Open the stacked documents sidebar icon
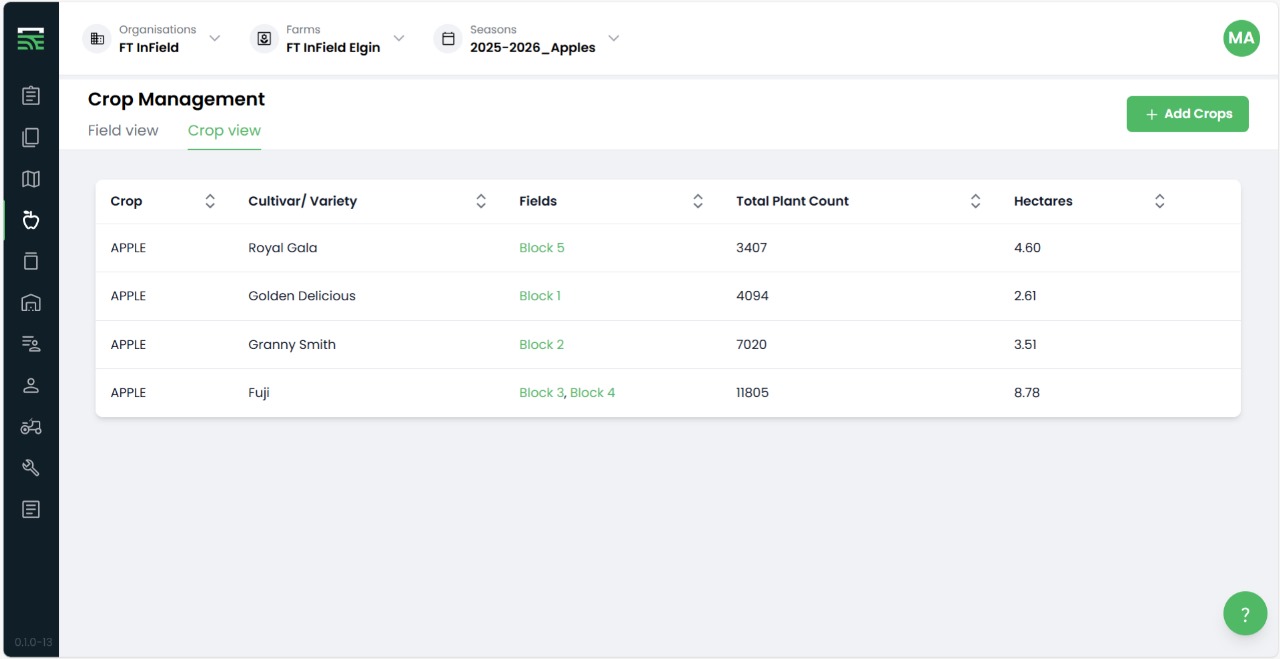 [x=31, y=137]
